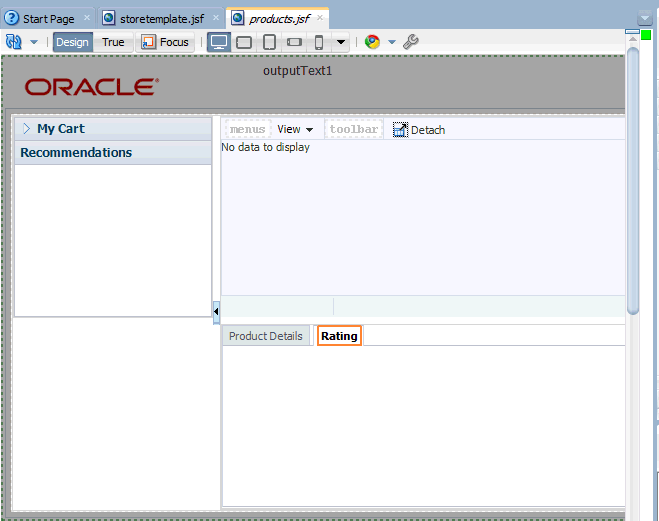Switch to Design view mode

(x=72, y=42)
